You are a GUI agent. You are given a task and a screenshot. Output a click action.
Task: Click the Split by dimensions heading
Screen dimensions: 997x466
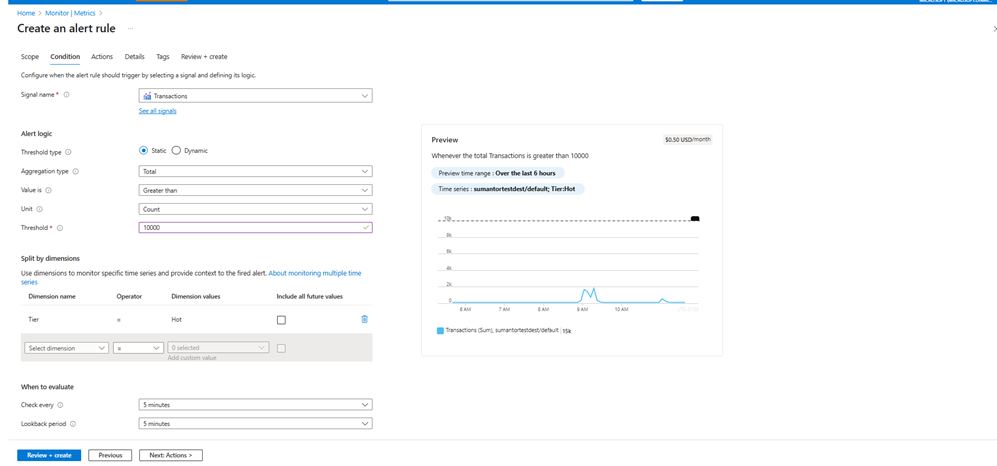pyautogui.click(x=50, y=258)
